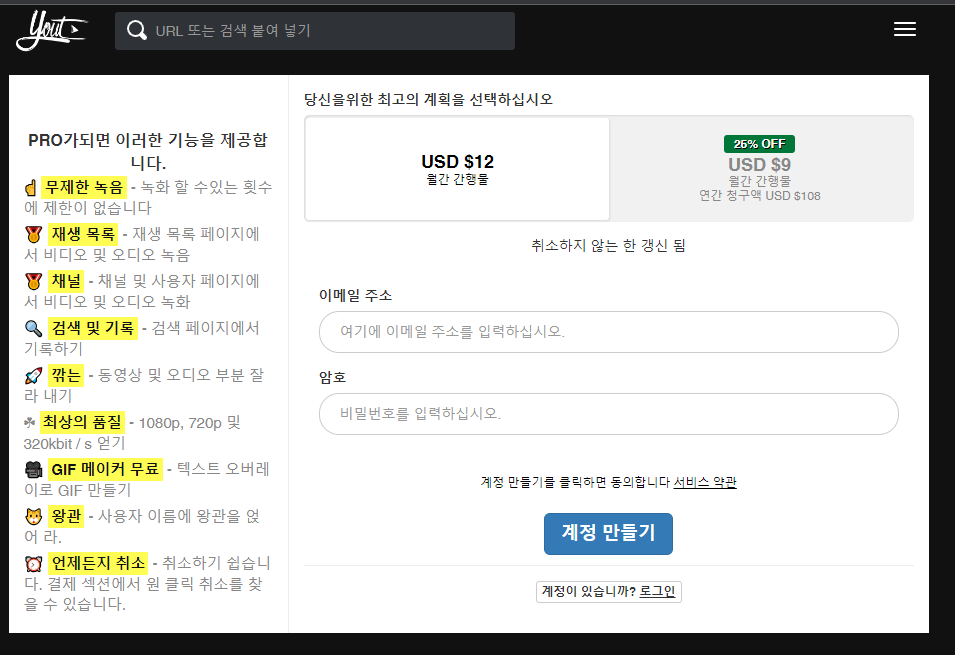
Task: Click the medal icon beside 재생 목록
Action: [x=33, y=234]
